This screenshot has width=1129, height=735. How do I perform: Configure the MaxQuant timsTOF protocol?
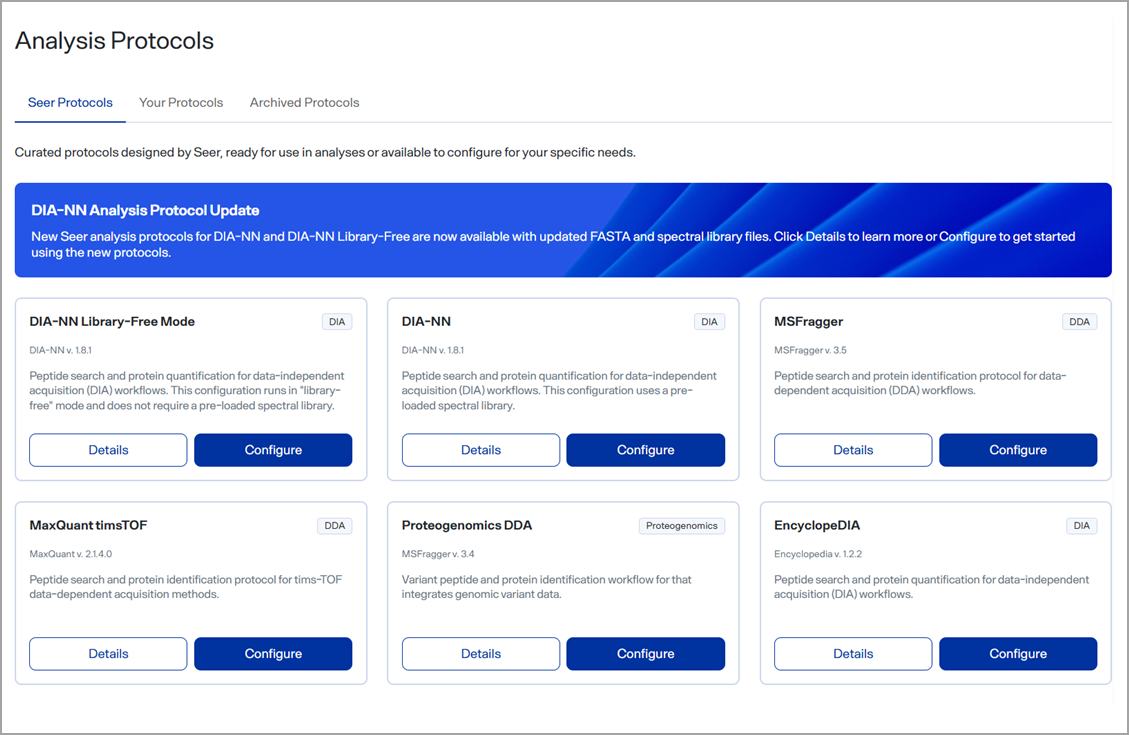point(273,654)
